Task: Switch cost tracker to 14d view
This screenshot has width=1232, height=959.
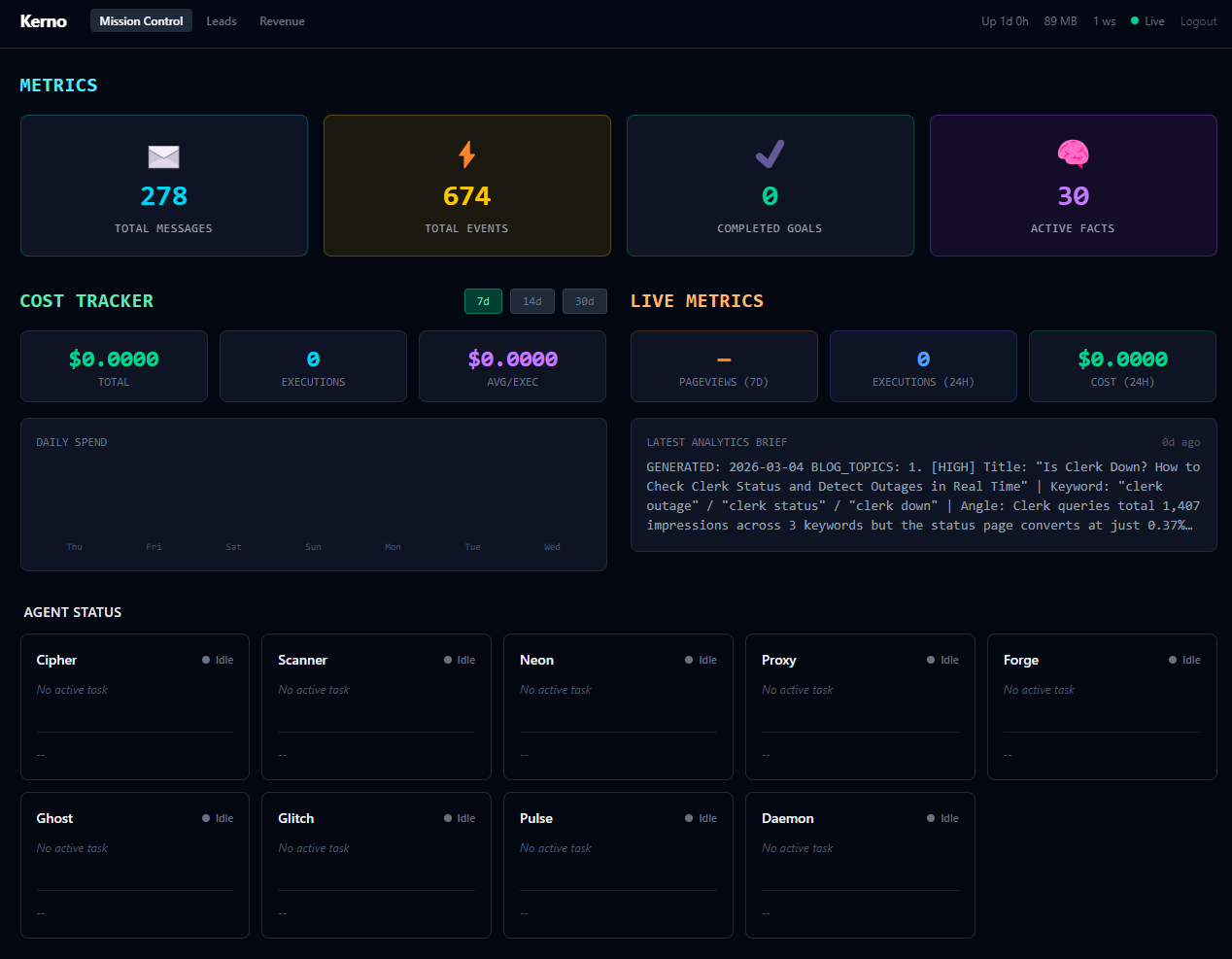Action: tap(531, 301)
